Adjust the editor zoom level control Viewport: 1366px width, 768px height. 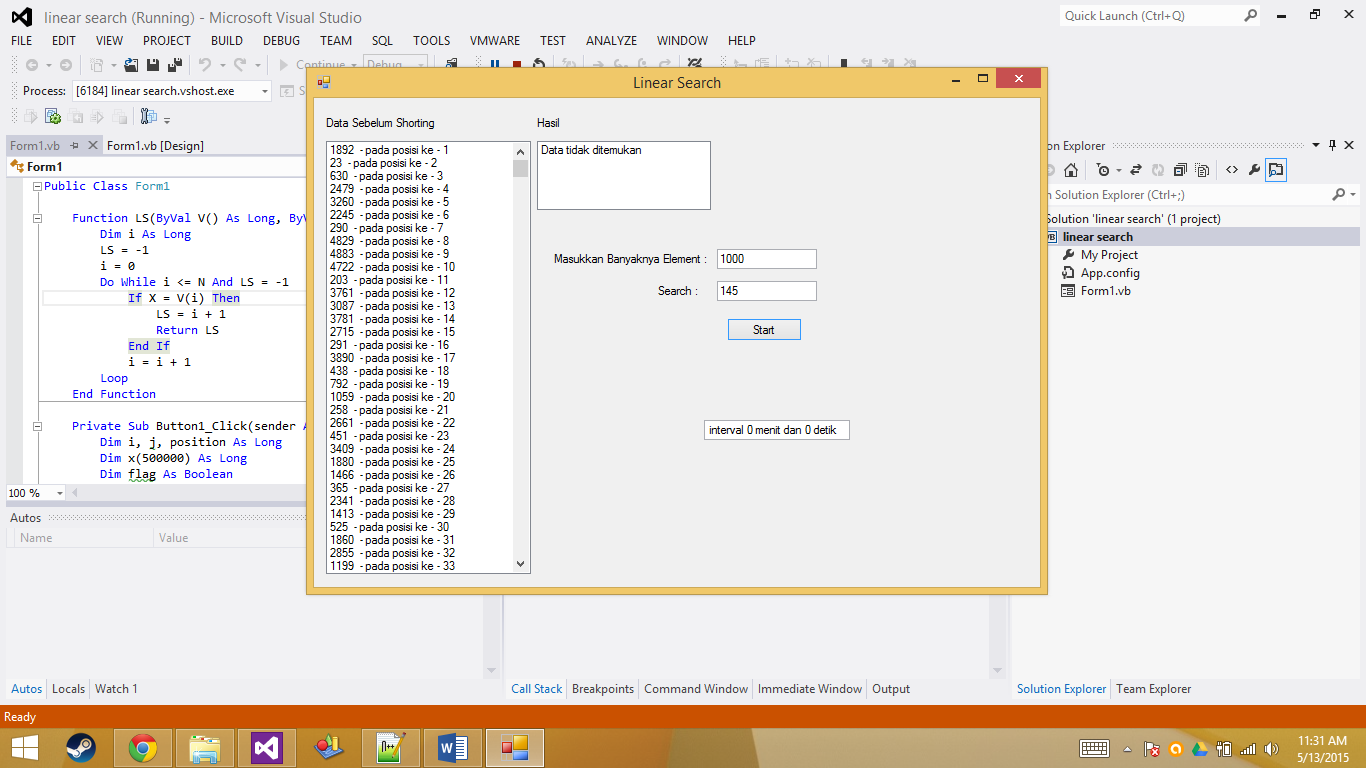34,492
